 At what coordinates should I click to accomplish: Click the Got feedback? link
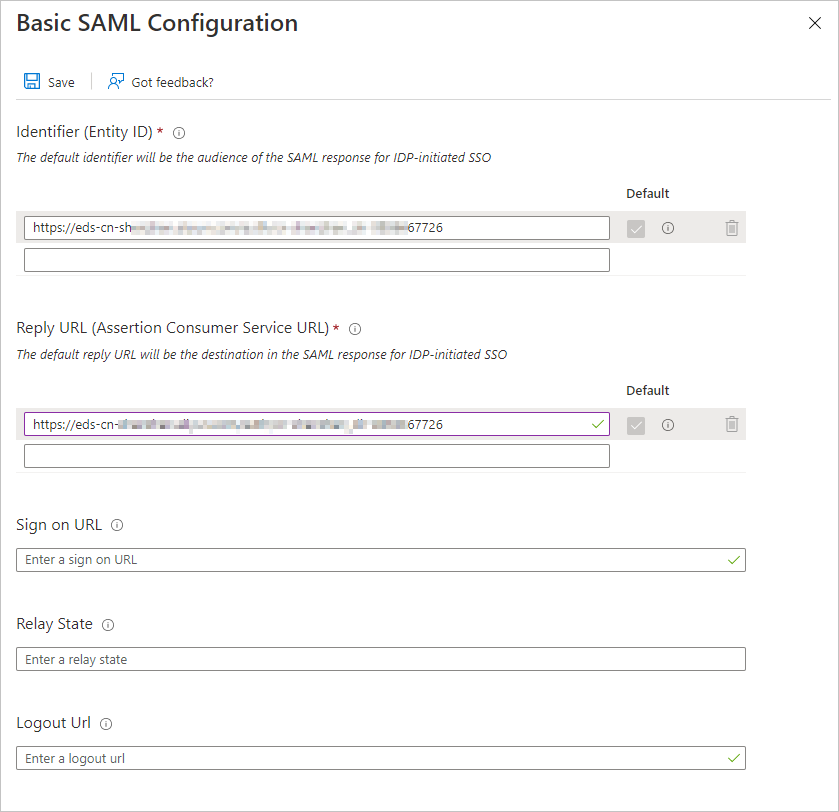[172, 82]
